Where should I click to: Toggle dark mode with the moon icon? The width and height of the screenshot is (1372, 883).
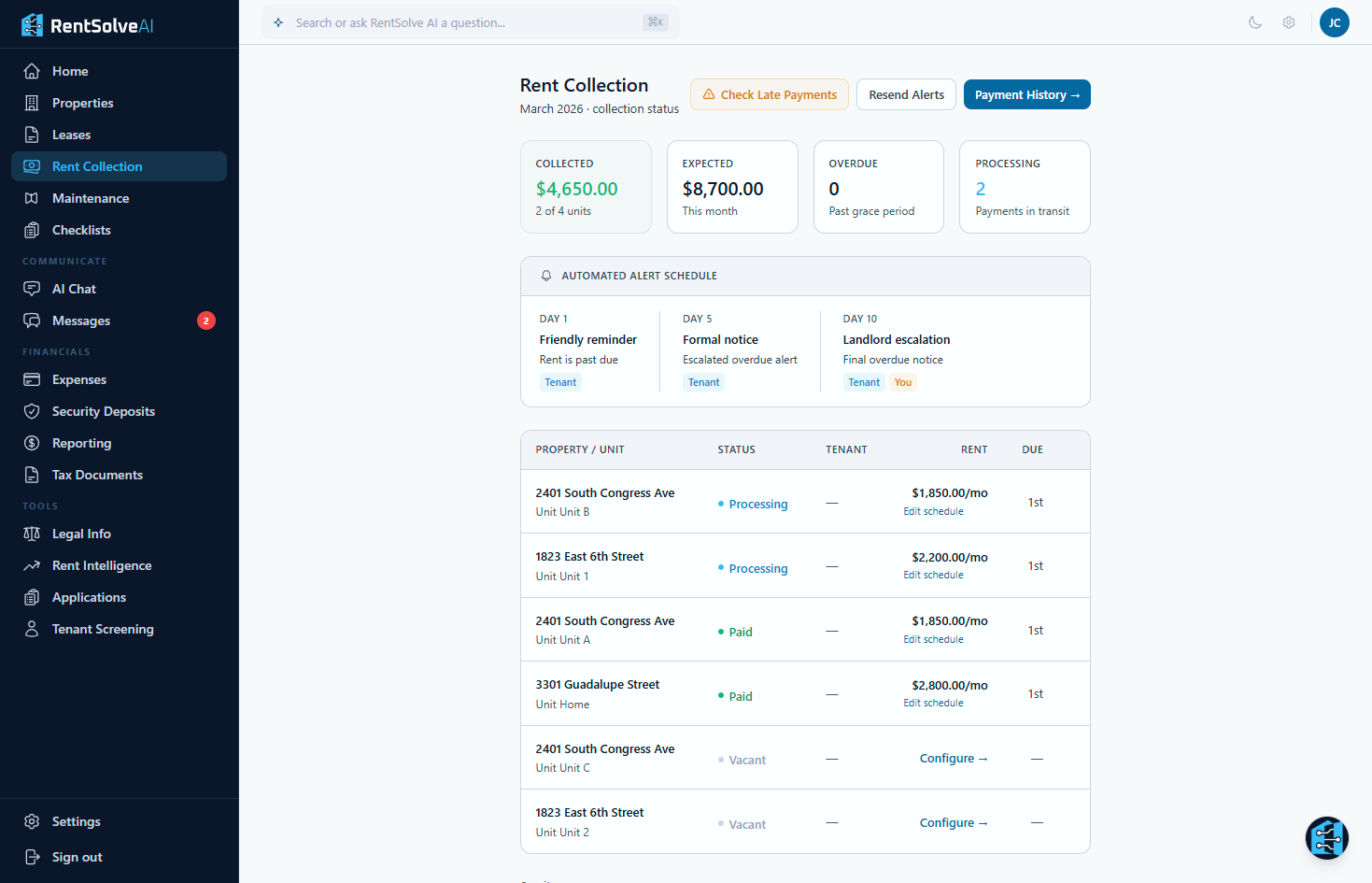(x=1255, y=22)
